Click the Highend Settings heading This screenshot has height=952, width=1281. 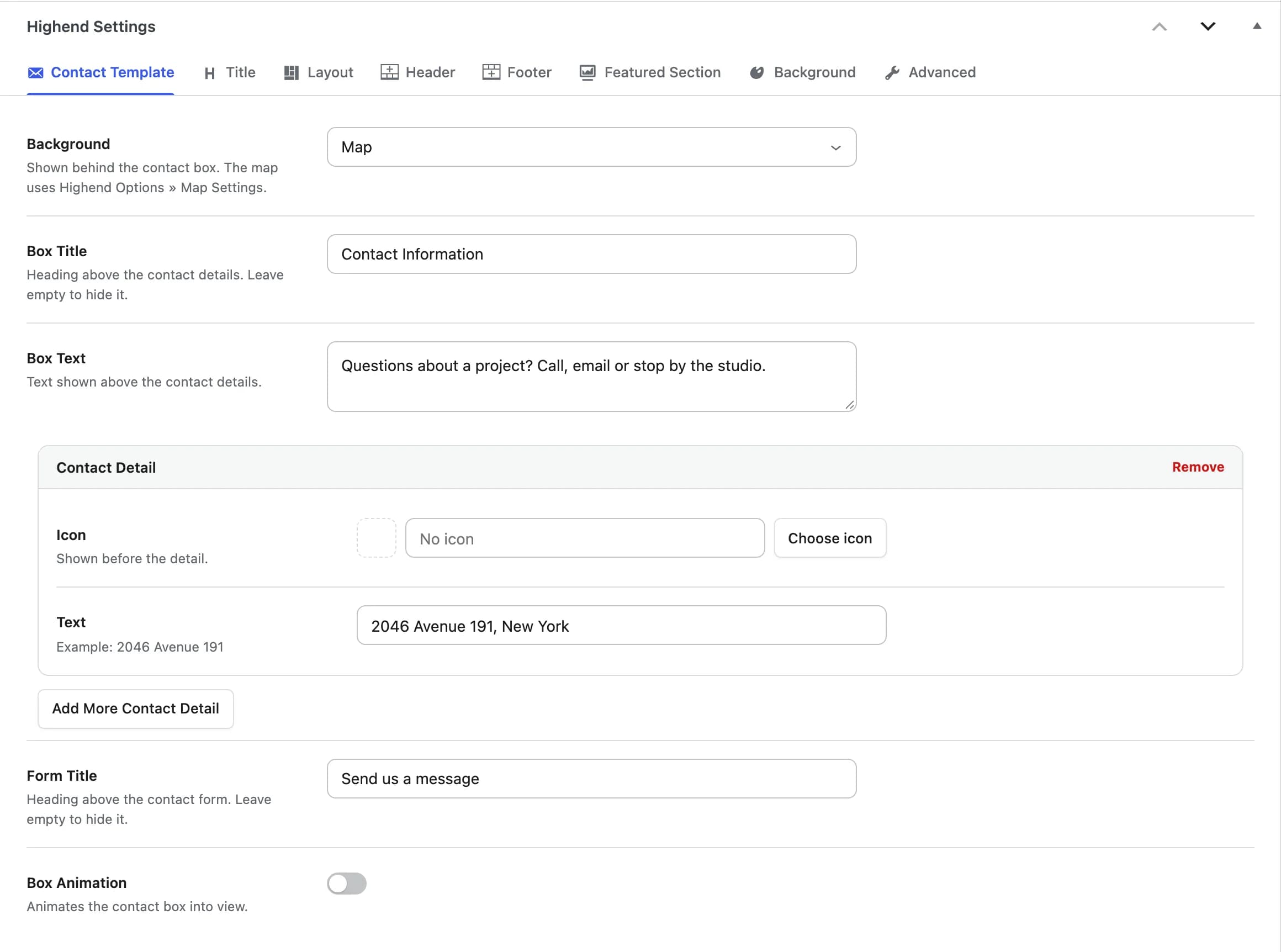(91, 27)
